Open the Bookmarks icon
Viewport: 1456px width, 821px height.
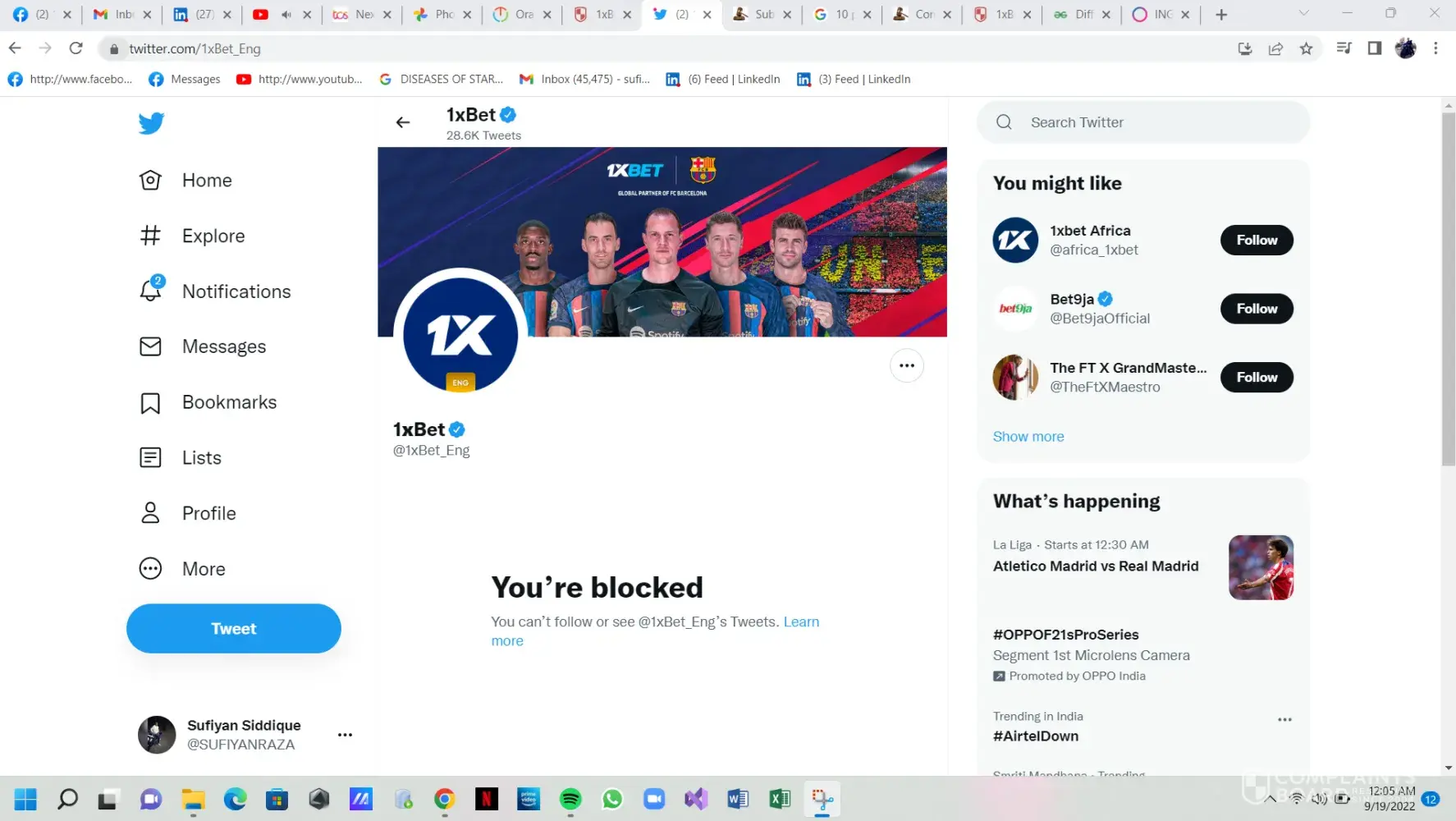tap(150, 402)
